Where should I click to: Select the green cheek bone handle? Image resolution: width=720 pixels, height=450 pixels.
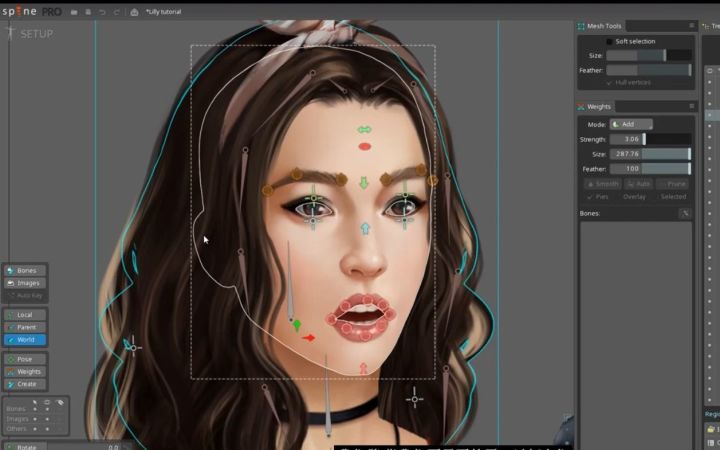click(297, 325)
